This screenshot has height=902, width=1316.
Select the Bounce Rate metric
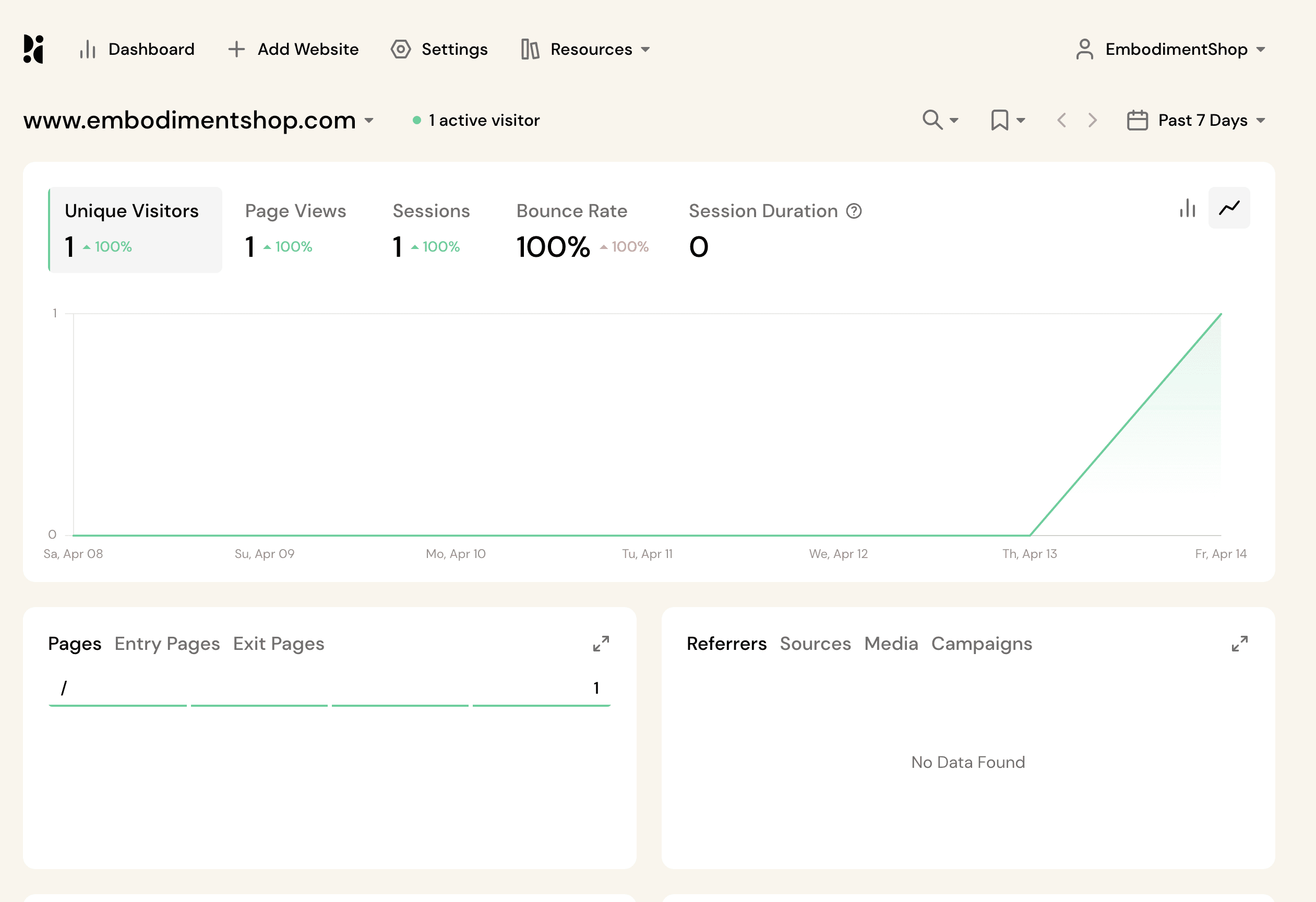coord(582,230)
